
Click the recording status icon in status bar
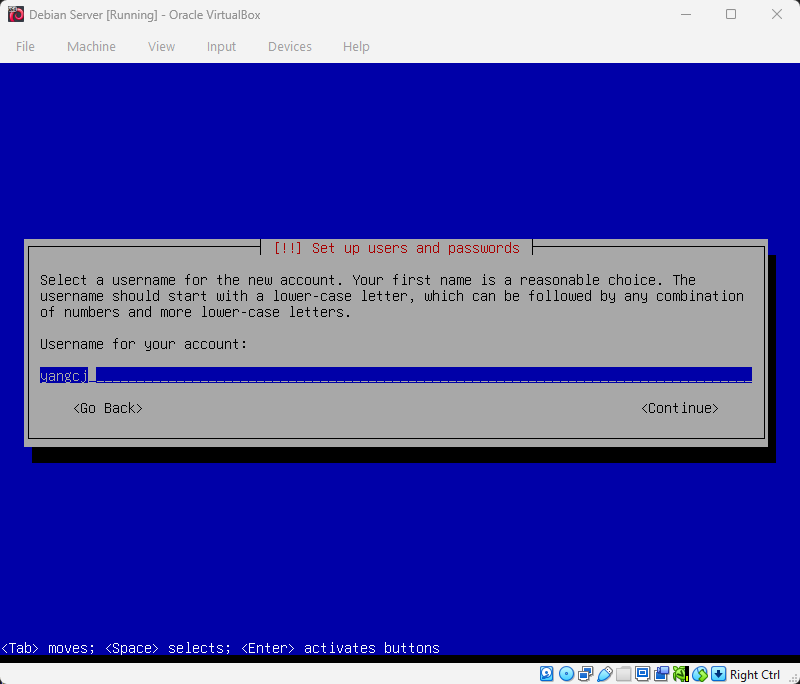[662, 673]
